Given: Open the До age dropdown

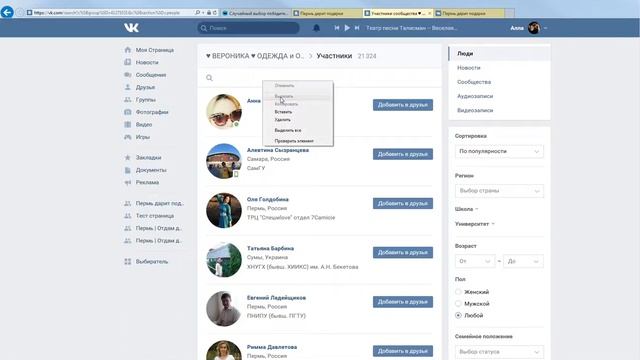Looking at the screenshot, I should [x=523, y=261].
